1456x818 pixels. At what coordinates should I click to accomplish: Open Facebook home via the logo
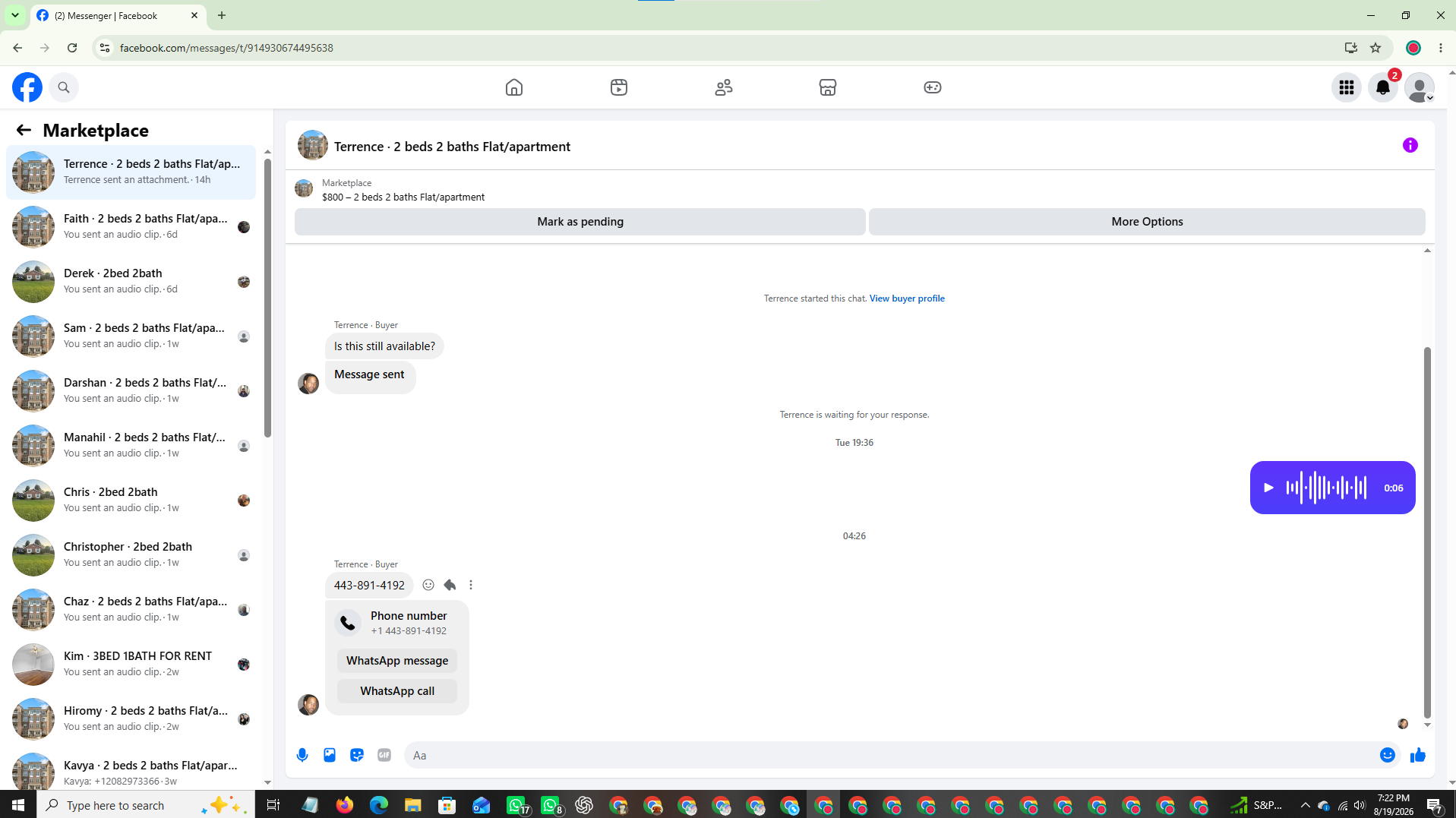(27, 87)
